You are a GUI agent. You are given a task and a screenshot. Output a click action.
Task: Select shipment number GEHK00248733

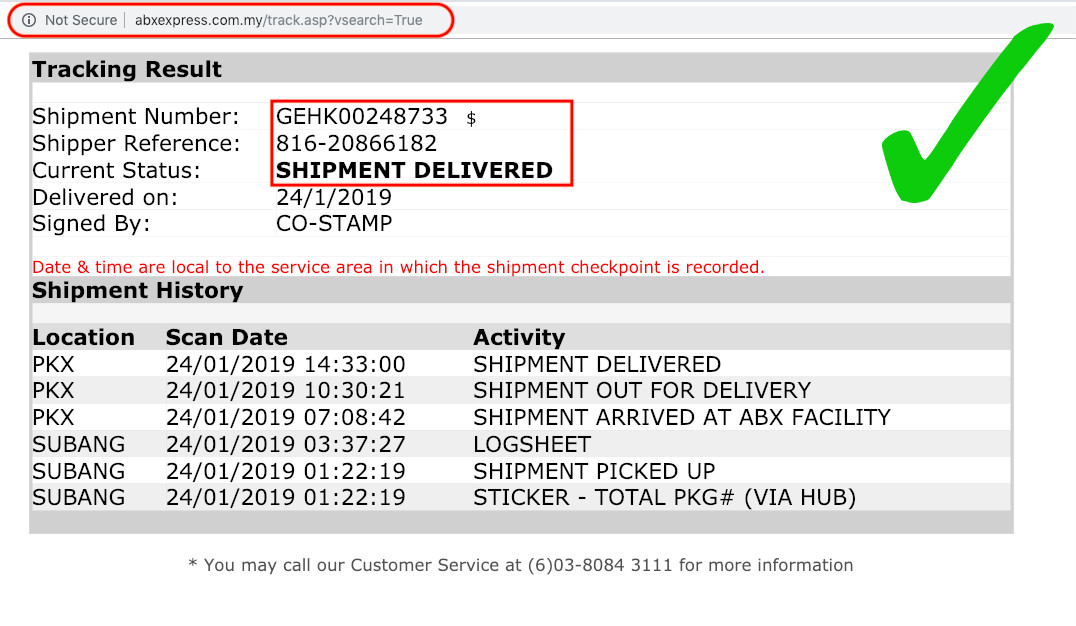(362, 117)
